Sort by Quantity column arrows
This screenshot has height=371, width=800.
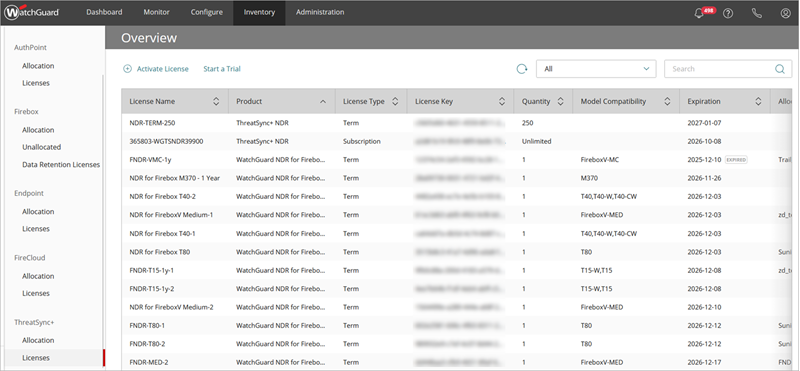coord(560,102)
